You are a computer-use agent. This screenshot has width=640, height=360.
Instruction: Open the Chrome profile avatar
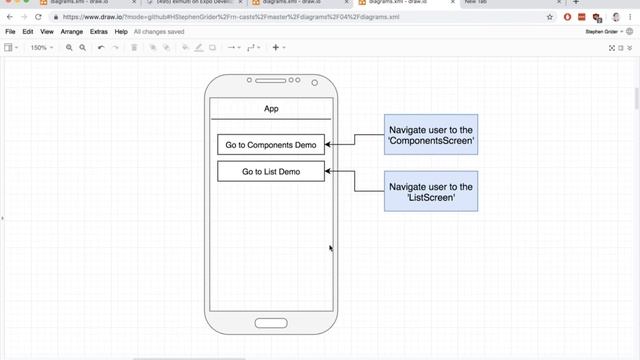click(616, 17)
